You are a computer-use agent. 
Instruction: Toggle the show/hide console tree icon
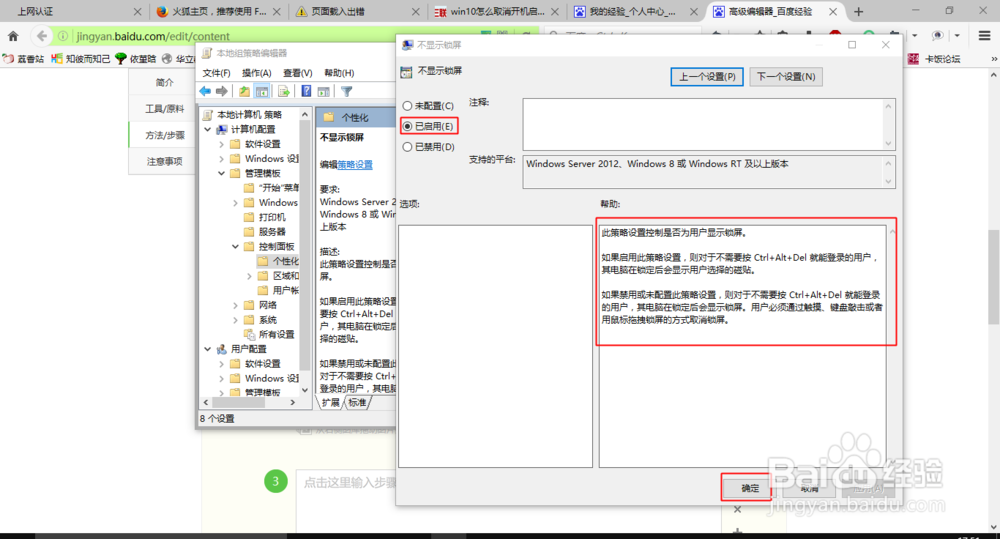pos(261,91)
